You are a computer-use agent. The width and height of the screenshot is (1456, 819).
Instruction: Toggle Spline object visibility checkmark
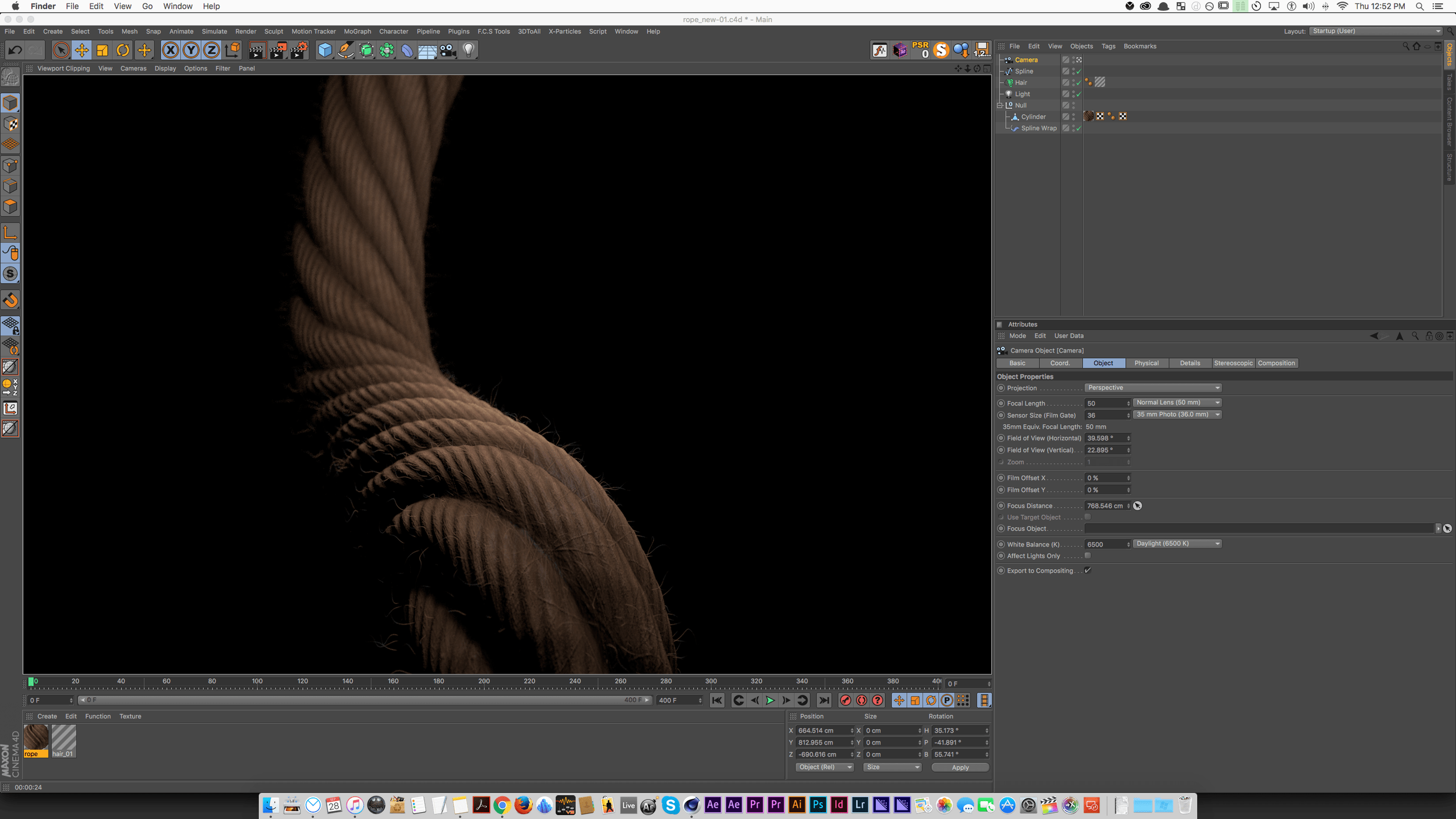(x=1078, y=72)
